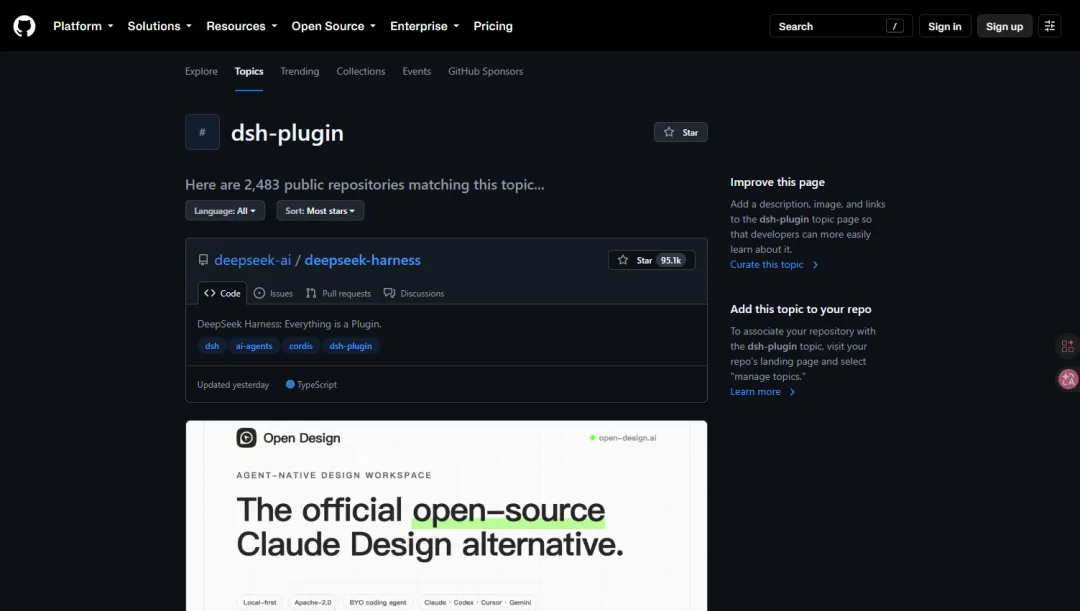Open the Issues tab of deepseek-harness
The width and height of the screenshot is (1080, 611).
(273, 293)
